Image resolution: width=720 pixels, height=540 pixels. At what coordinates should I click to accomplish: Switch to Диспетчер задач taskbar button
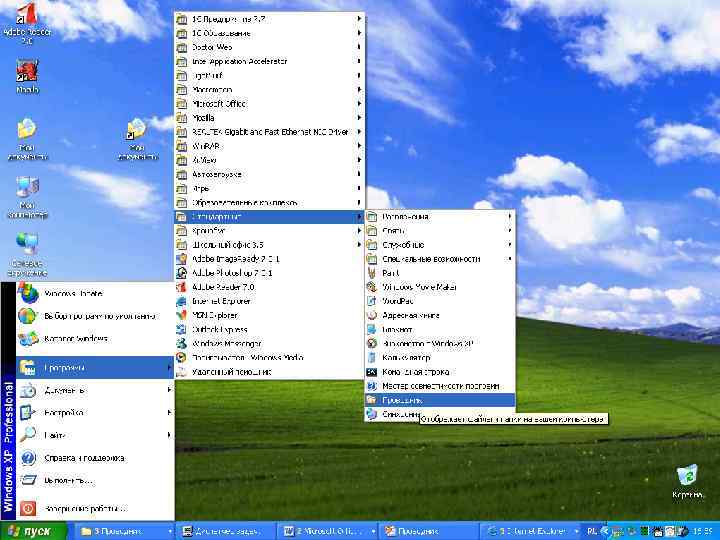[225, 531]
